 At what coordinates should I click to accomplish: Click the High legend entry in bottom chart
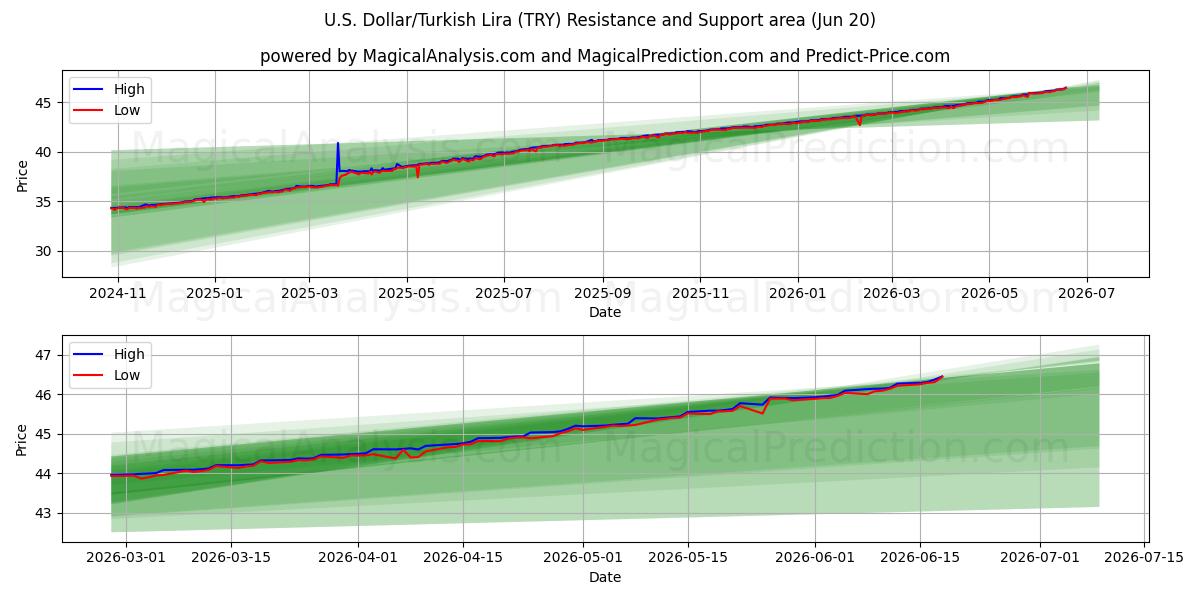(107, 354)
